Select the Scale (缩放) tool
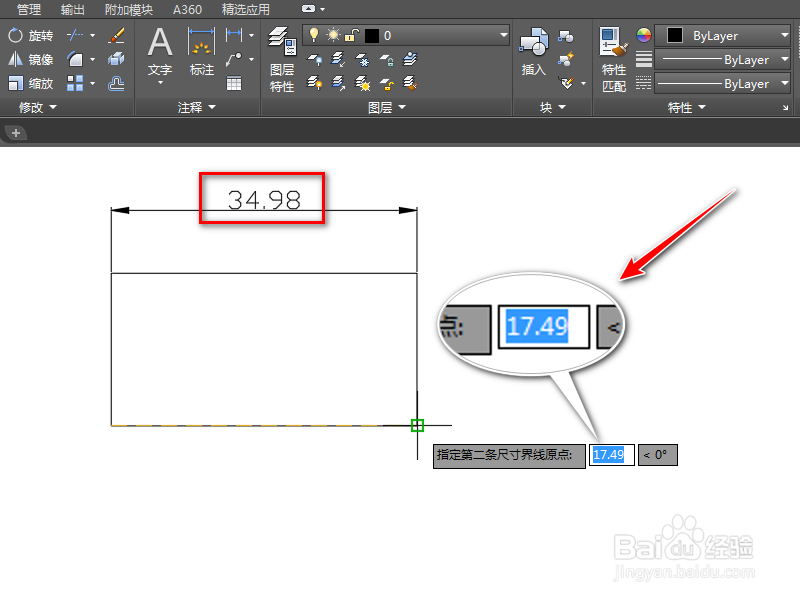This screenshot has width=800, height=600. [31, 83]
